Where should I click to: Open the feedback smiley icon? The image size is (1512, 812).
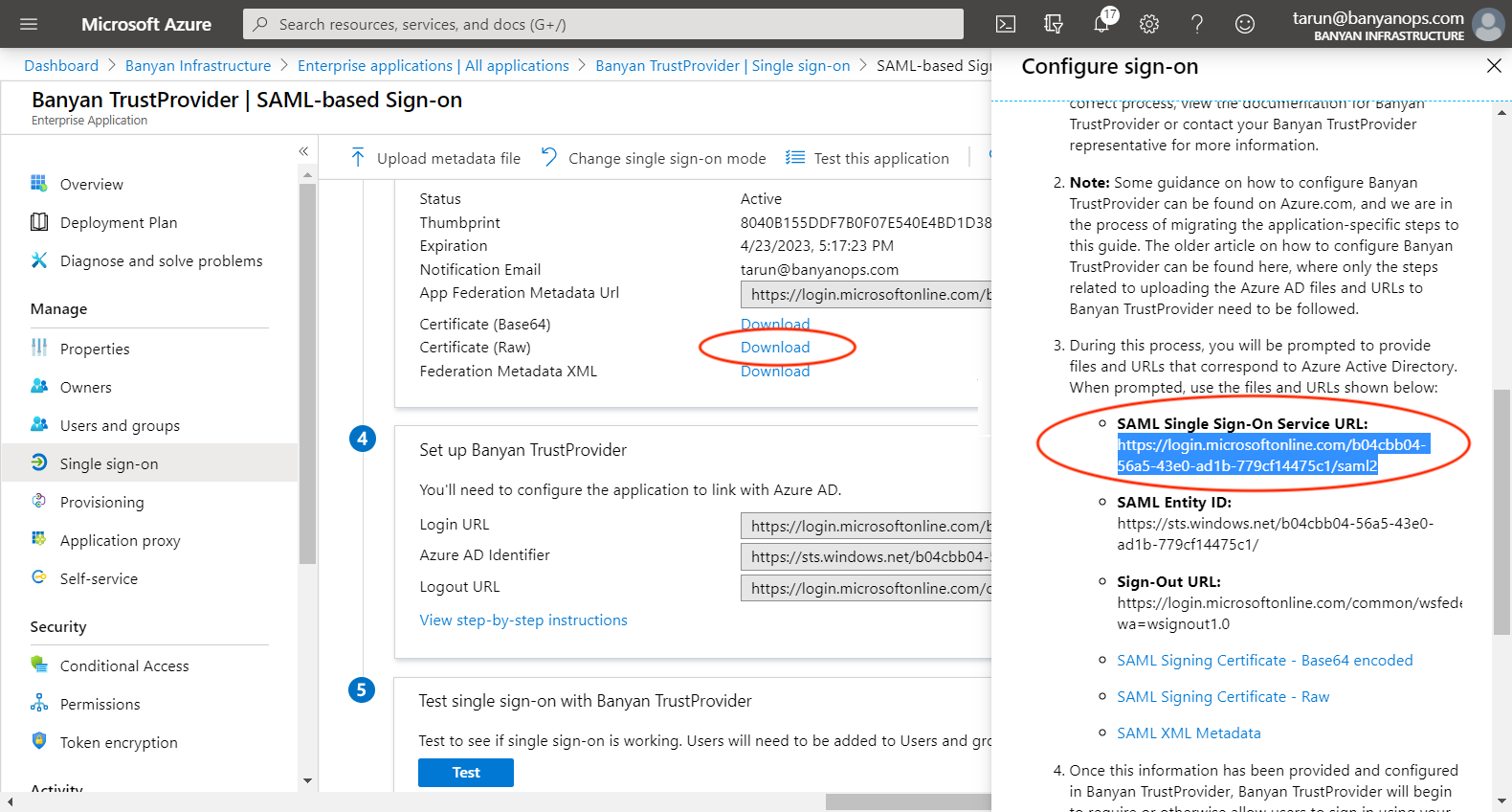(x=1245, y=24)
